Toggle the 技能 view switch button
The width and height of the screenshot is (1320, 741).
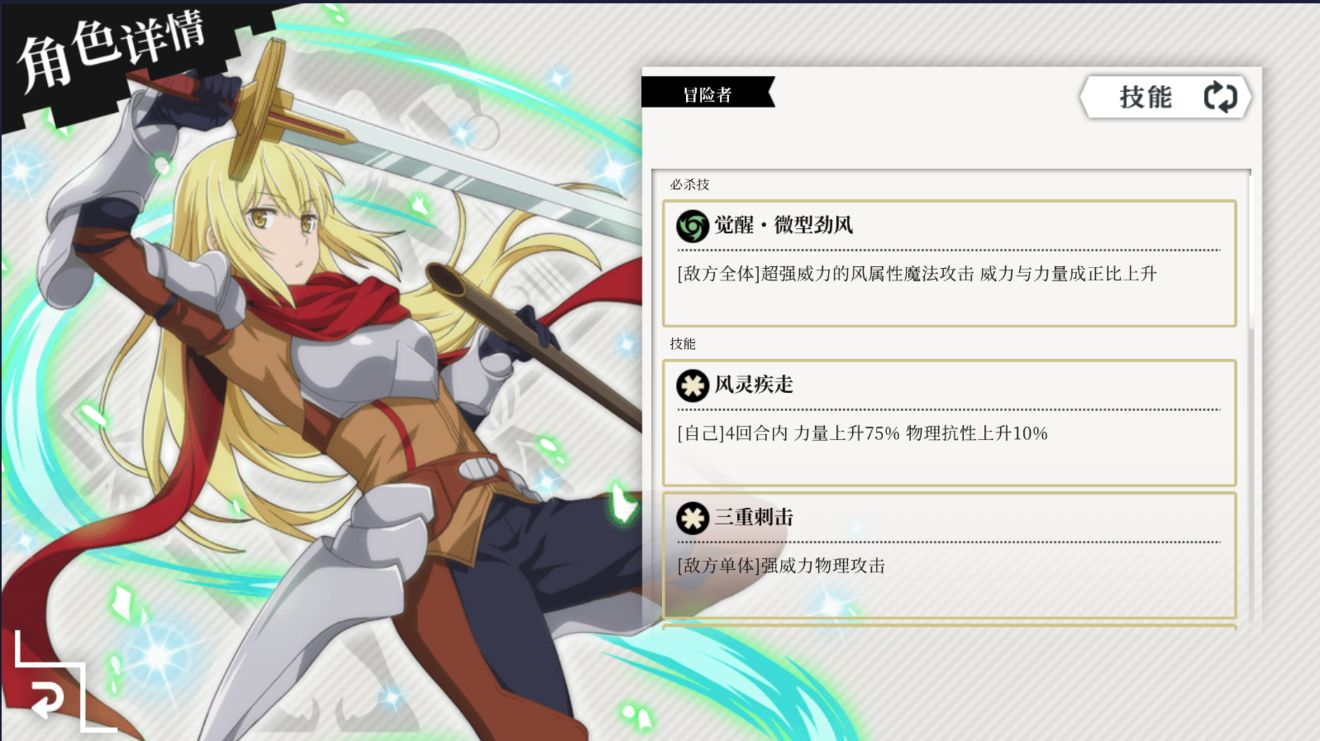pos(1165,97)
